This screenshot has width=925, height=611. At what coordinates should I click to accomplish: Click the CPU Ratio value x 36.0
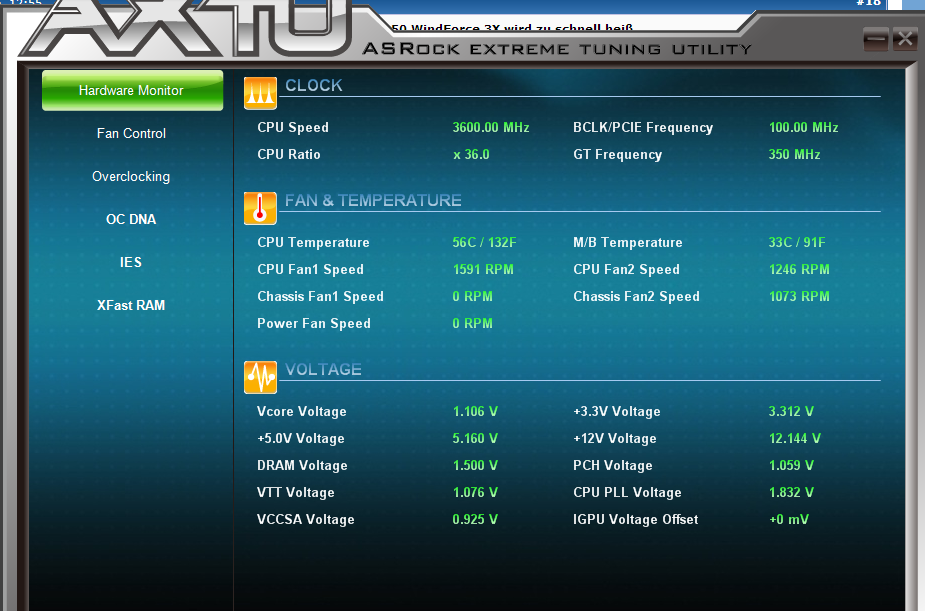(471, 155)
